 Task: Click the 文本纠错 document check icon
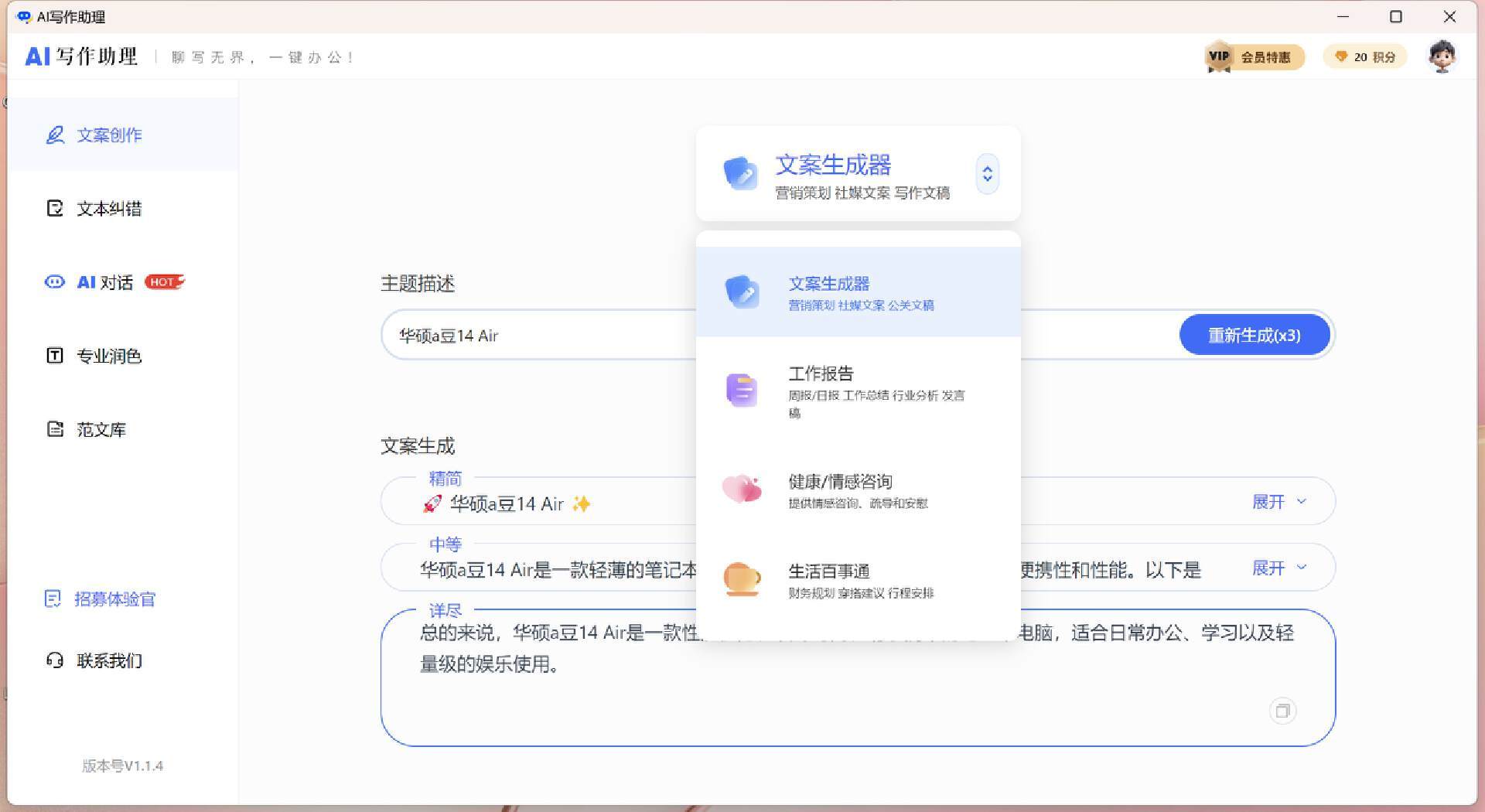pos(55,208)
